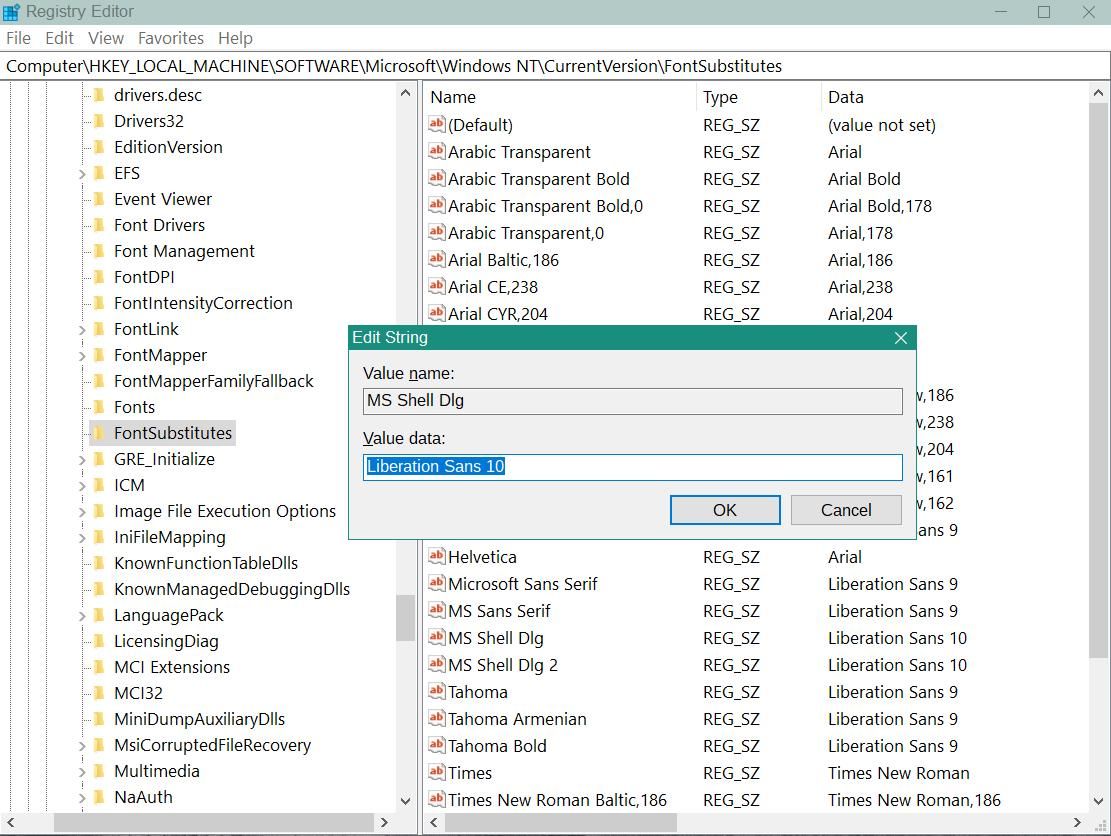
Task: Expand the Image File Execution Options key
Action: pos(81,512)
